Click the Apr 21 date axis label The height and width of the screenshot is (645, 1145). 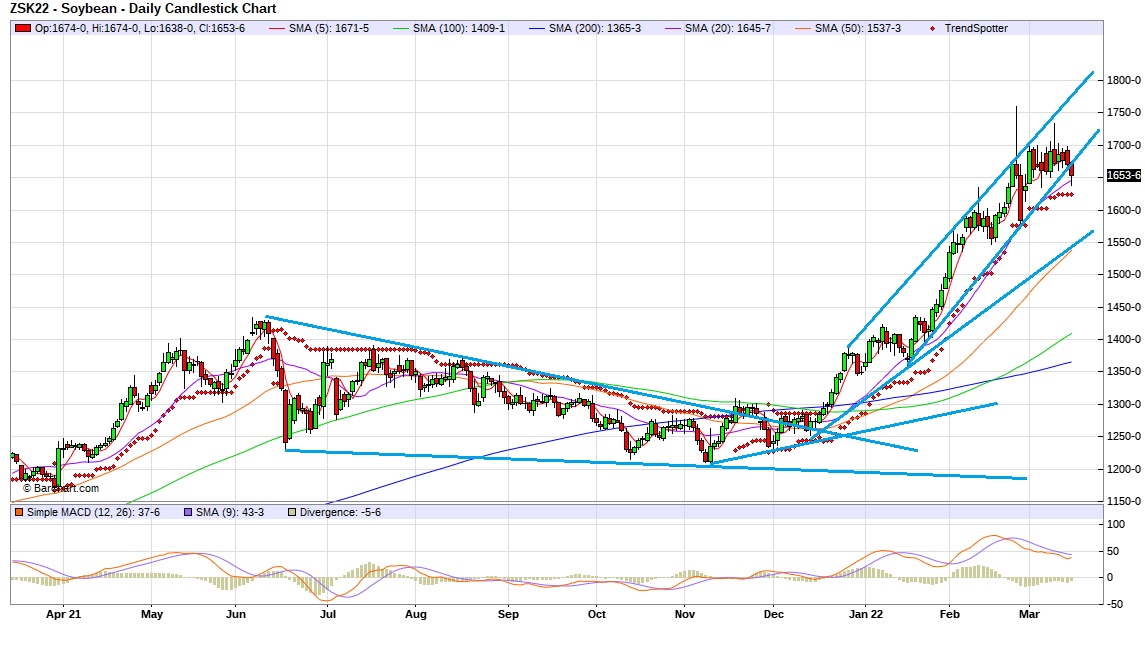pos(62,615)
